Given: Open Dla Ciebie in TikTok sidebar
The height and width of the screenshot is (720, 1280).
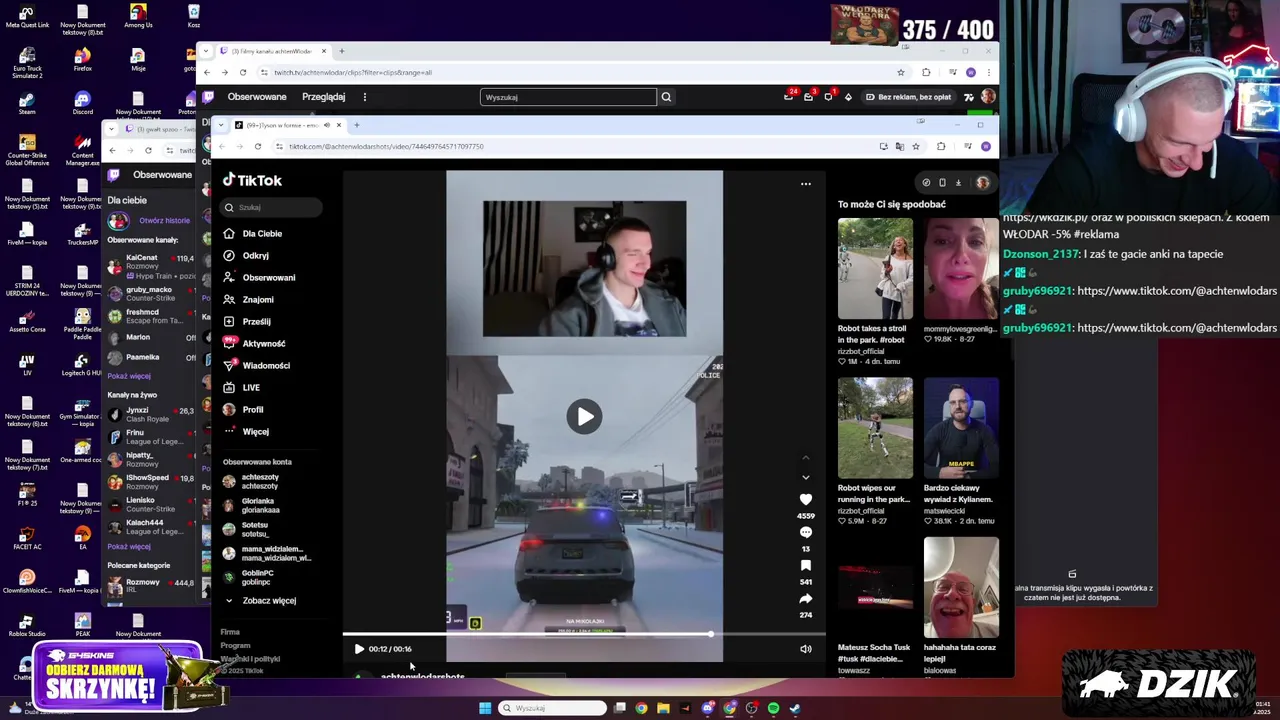Looking at the screenshot, I should point(252,233).
